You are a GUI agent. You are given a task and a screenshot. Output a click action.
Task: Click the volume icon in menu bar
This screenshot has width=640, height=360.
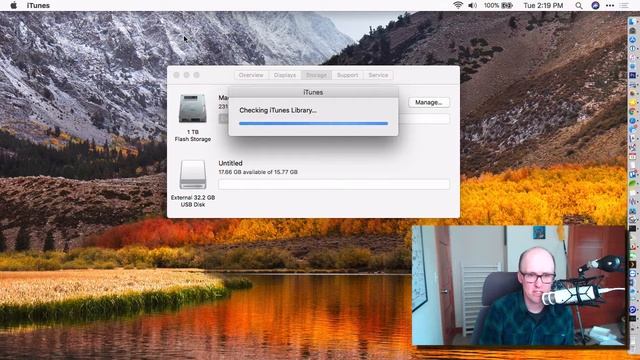point(472,5)
